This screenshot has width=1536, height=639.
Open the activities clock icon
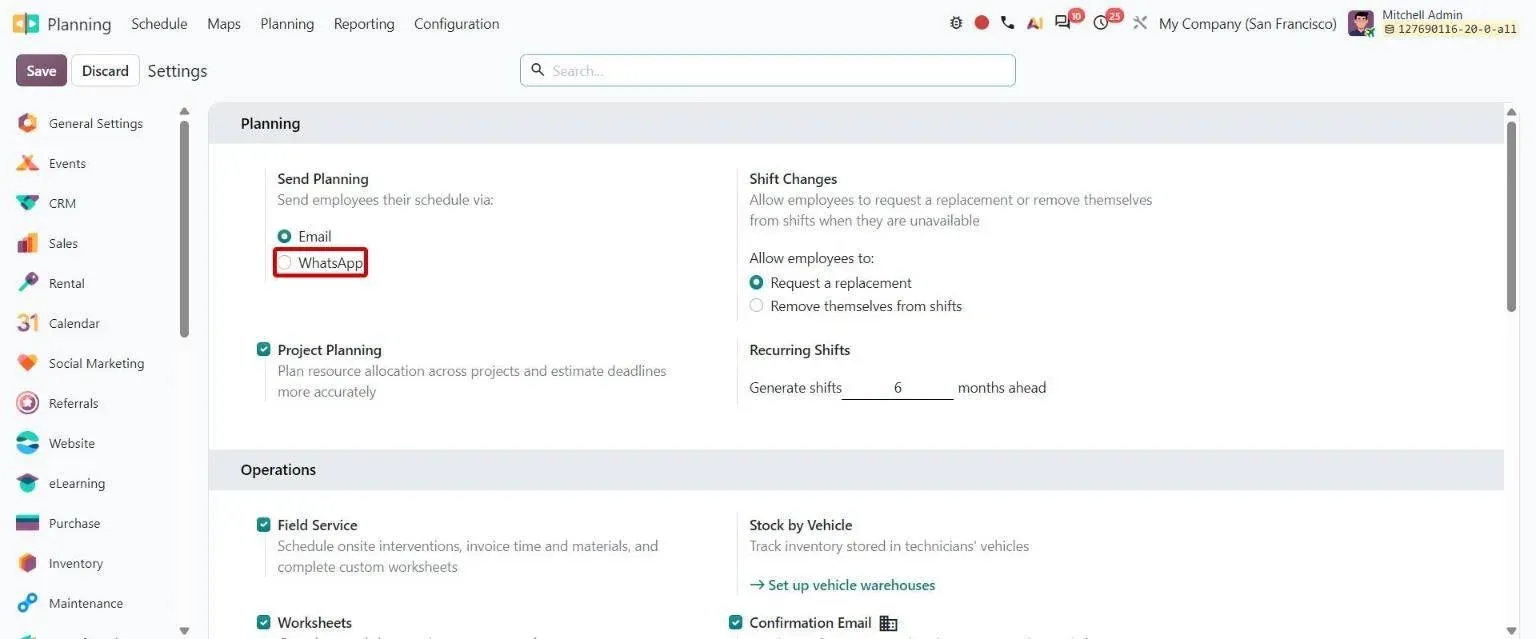1101,23
